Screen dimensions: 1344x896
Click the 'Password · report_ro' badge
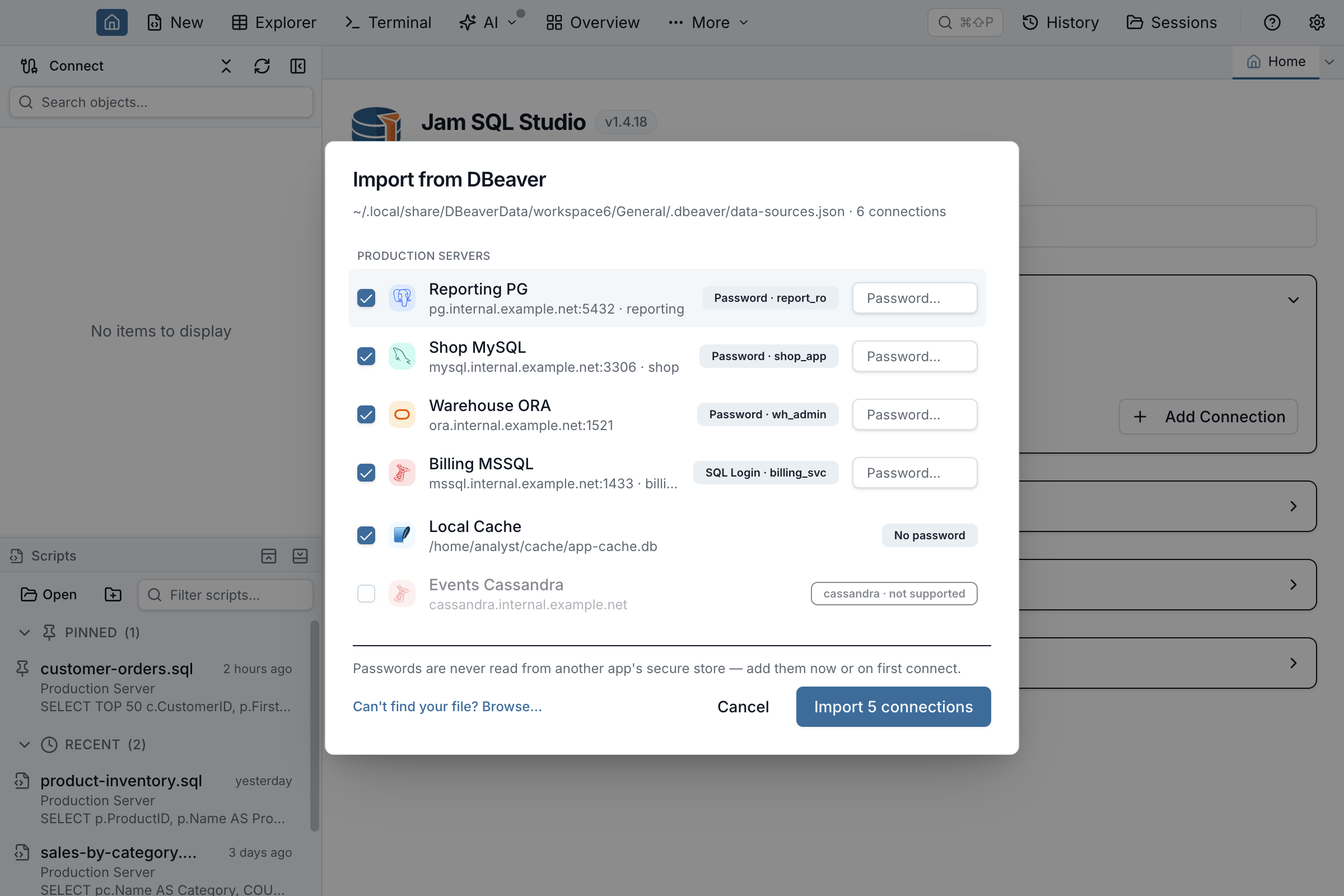click(769, 298)
